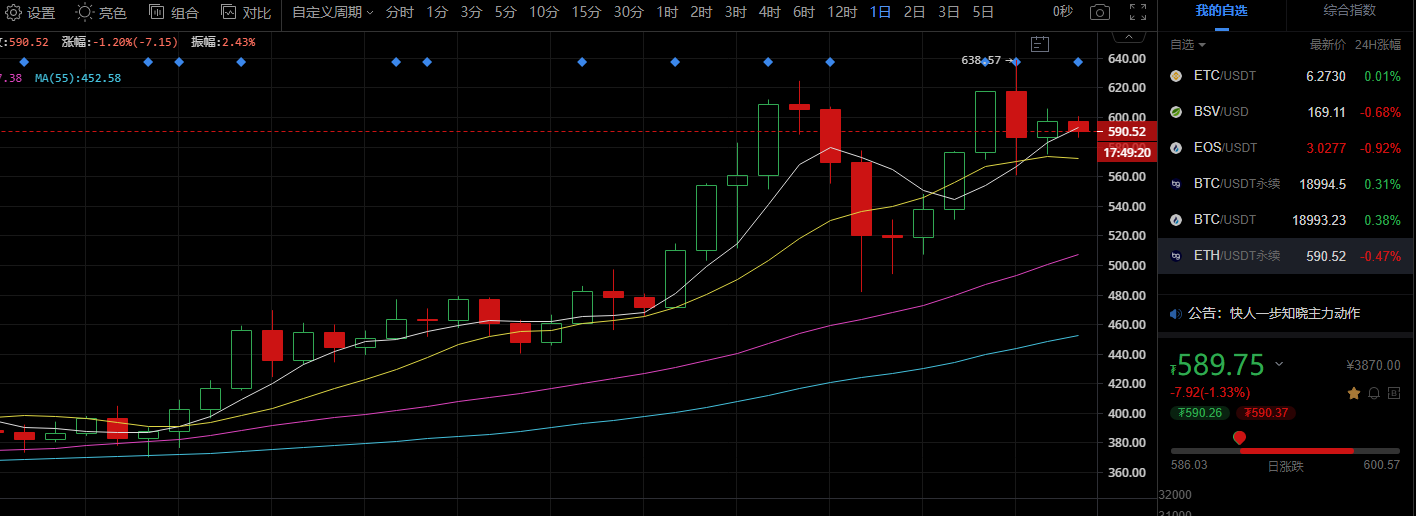Click the ¥3870.00 converted price

tap(1373, 365)
